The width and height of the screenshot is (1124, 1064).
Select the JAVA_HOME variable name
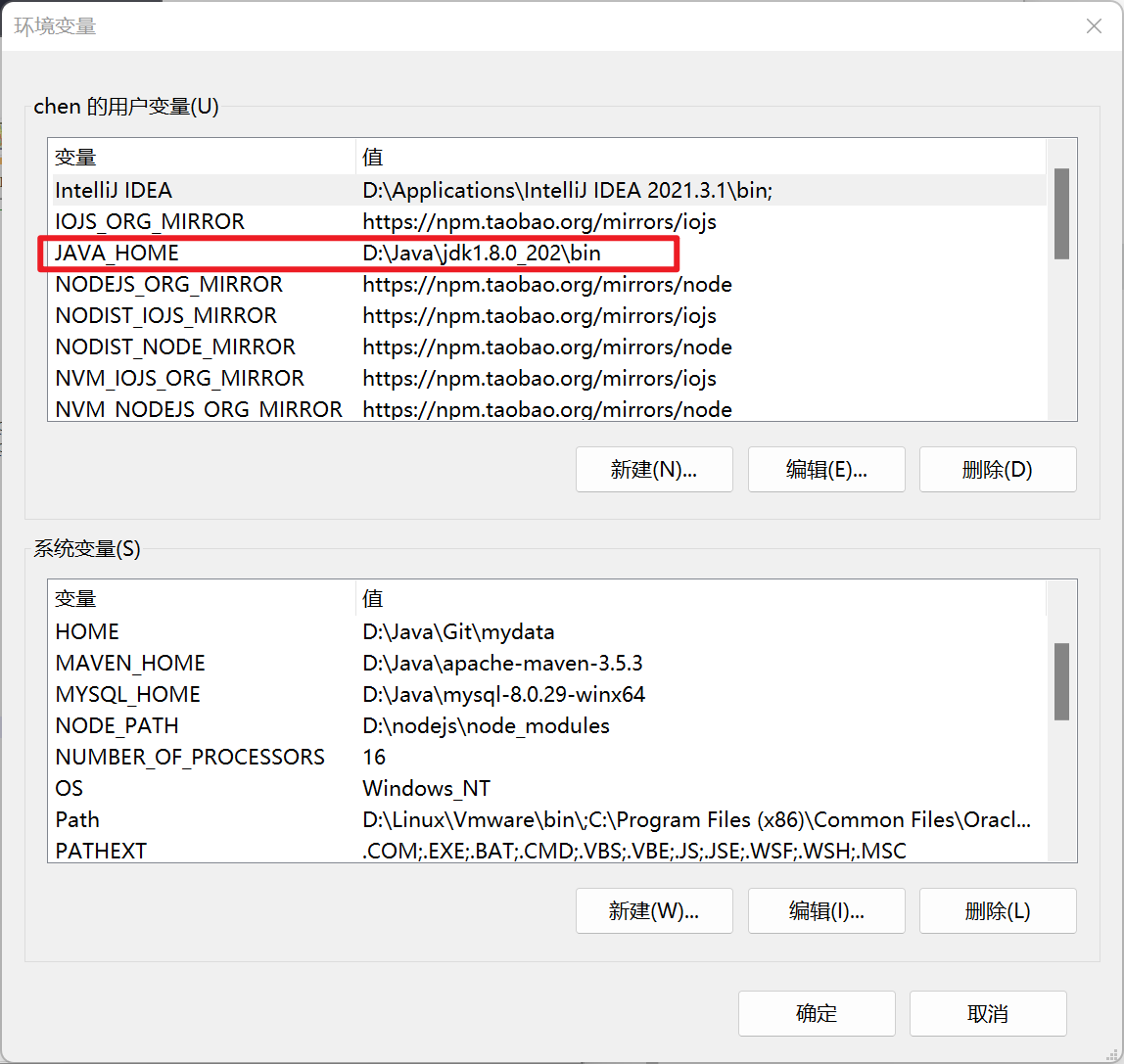117,253
